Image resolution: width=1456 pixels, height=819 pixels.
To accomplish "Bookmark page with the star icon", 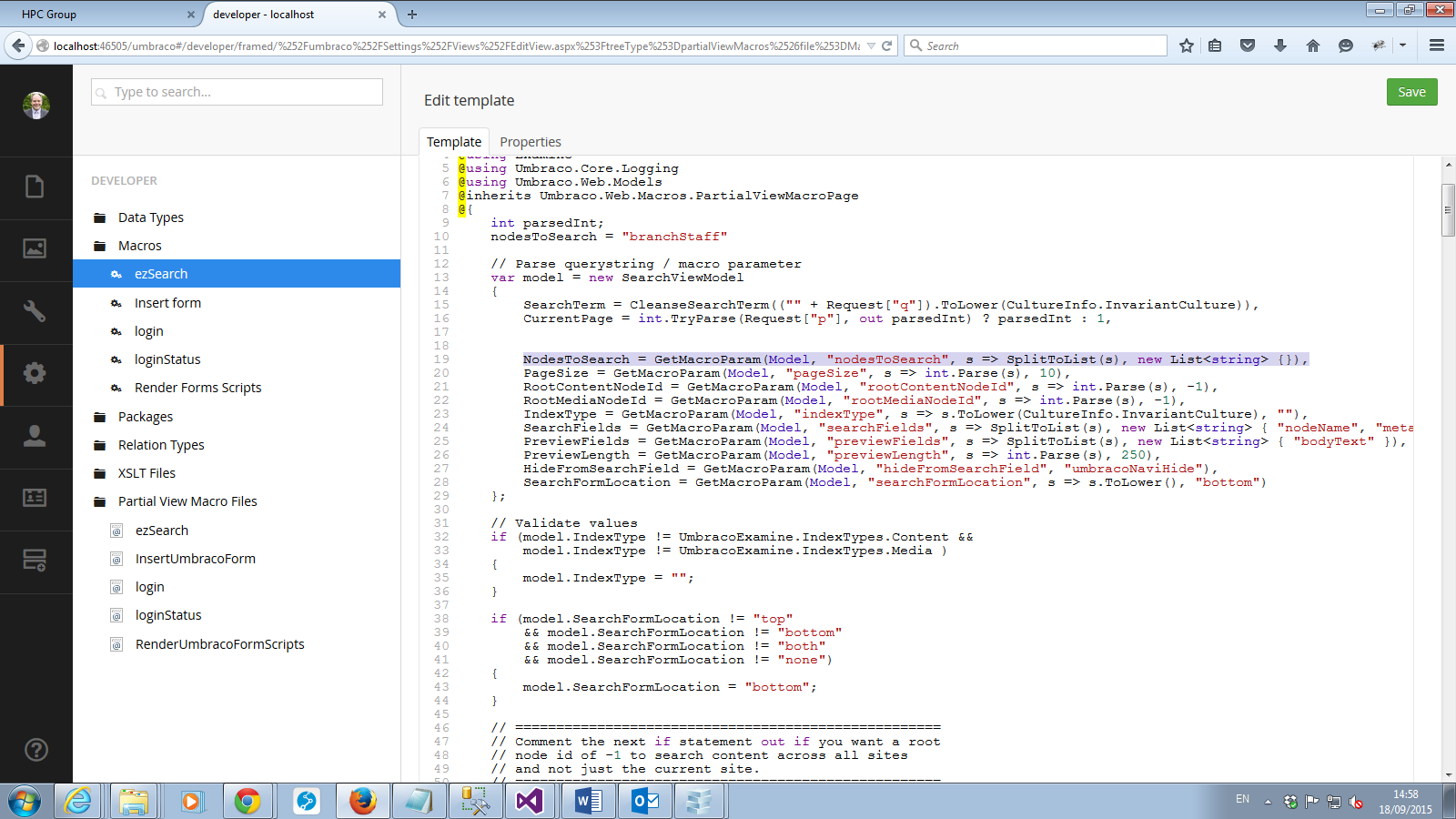I will pyautogui.click(x=1187, y=45).
